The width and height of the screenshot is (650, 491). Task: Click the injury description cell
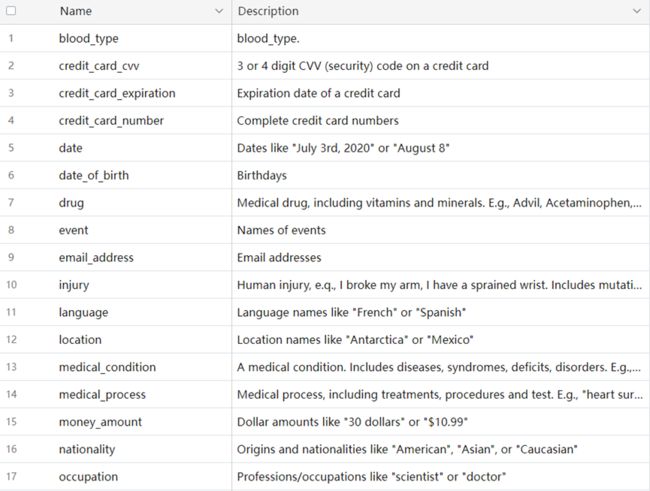tap(440, 285)
